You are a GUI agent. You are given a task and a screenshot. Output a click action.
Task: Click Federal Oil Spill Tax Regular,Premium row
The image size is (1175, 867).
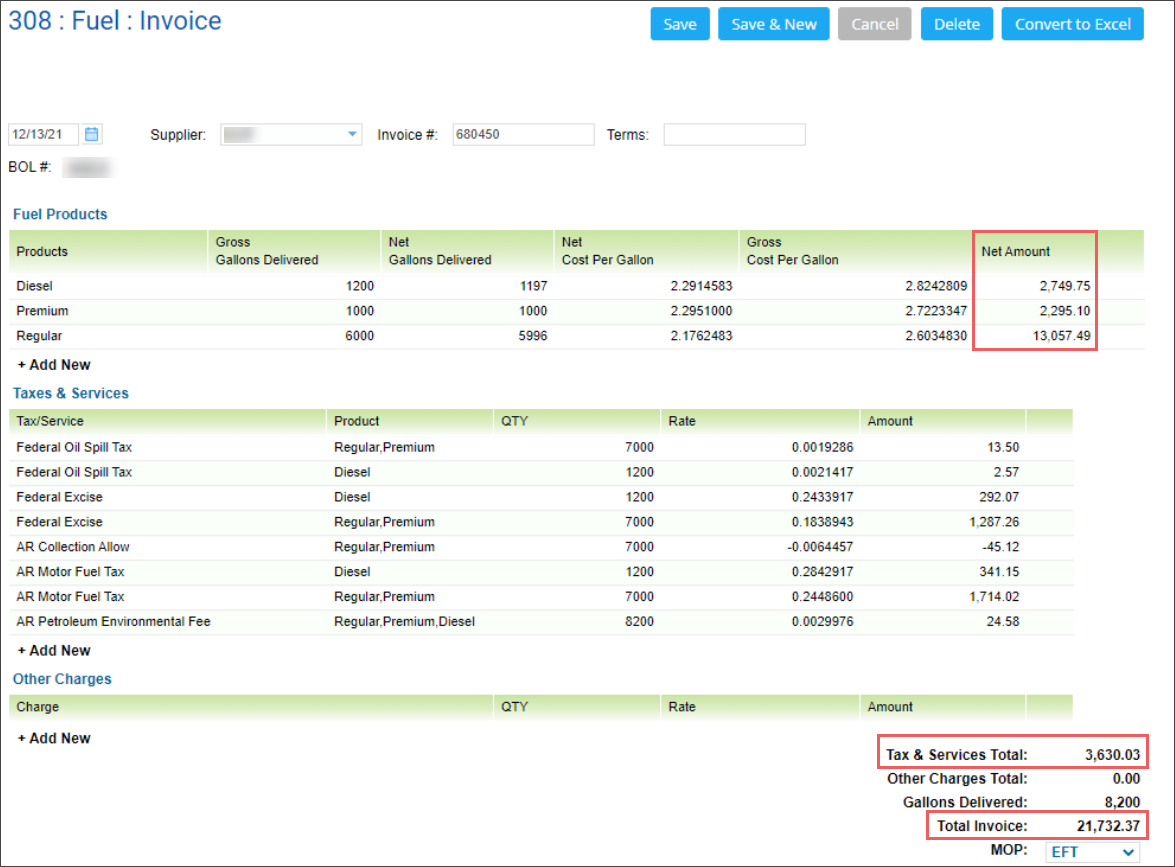[540, 447]
